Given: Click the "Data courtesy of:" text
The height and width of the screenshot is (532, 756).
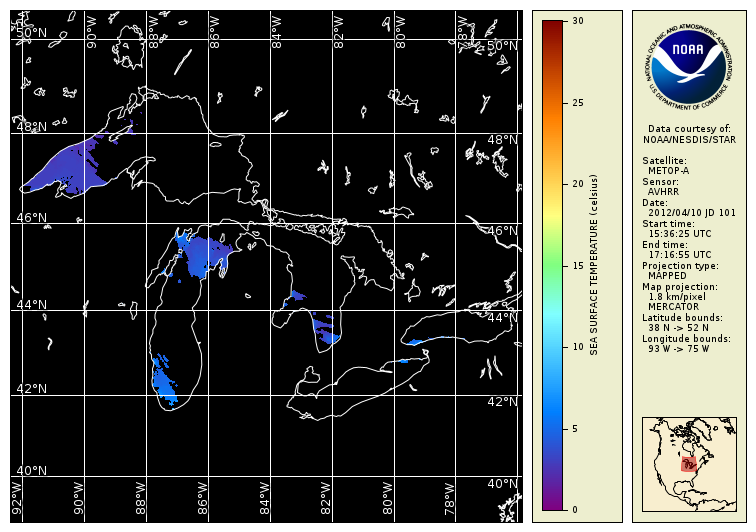Looking at the screenshot, I should (x=689, y=129).
